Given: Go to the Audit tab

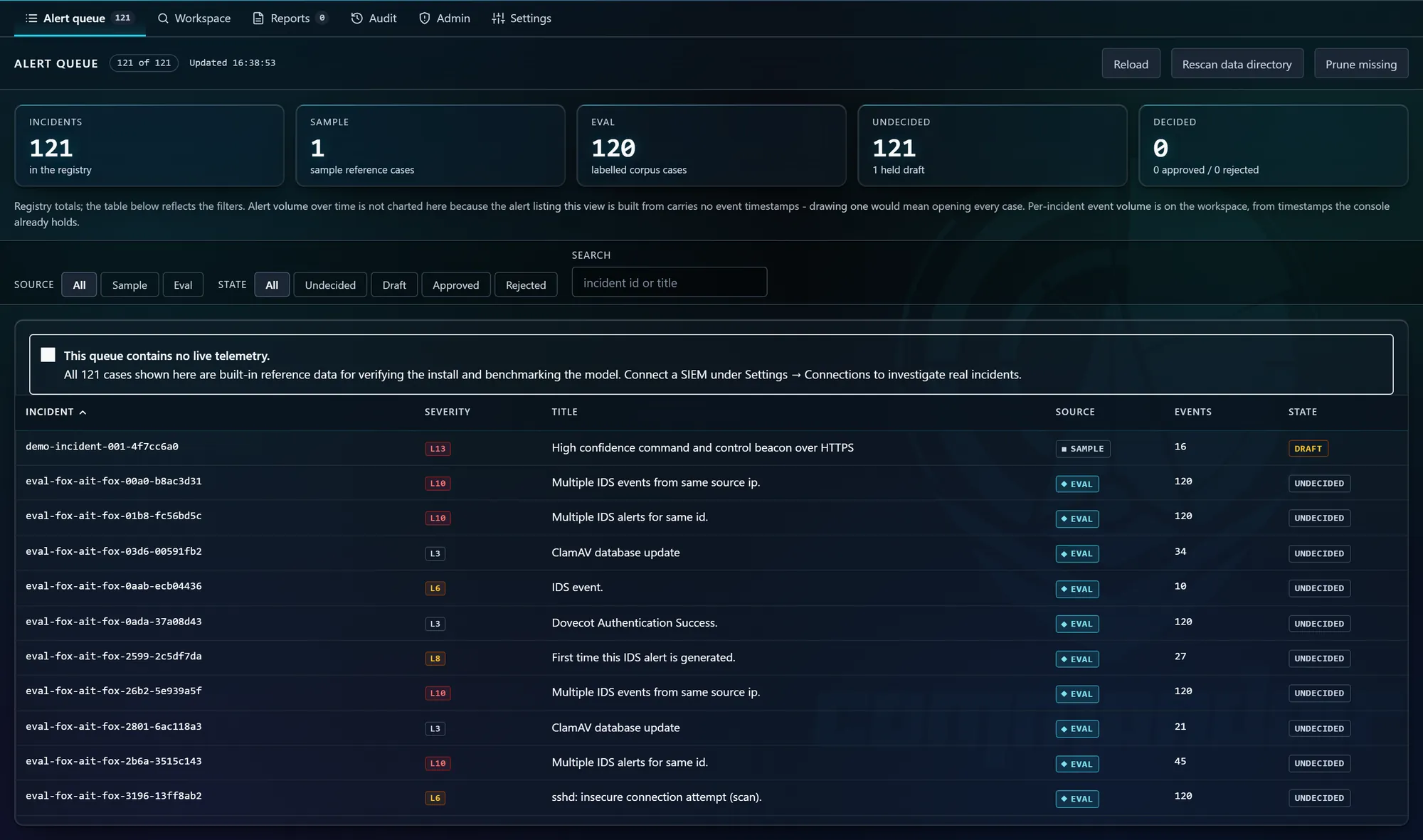Looking at the screenshot, I should [x=374, y=18].
